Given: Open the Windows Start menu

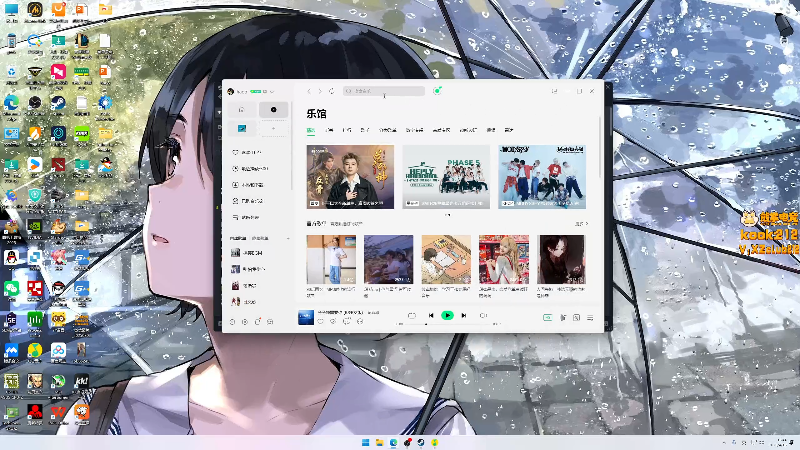Looking at the screenshot, I should [x=365, y=442].
